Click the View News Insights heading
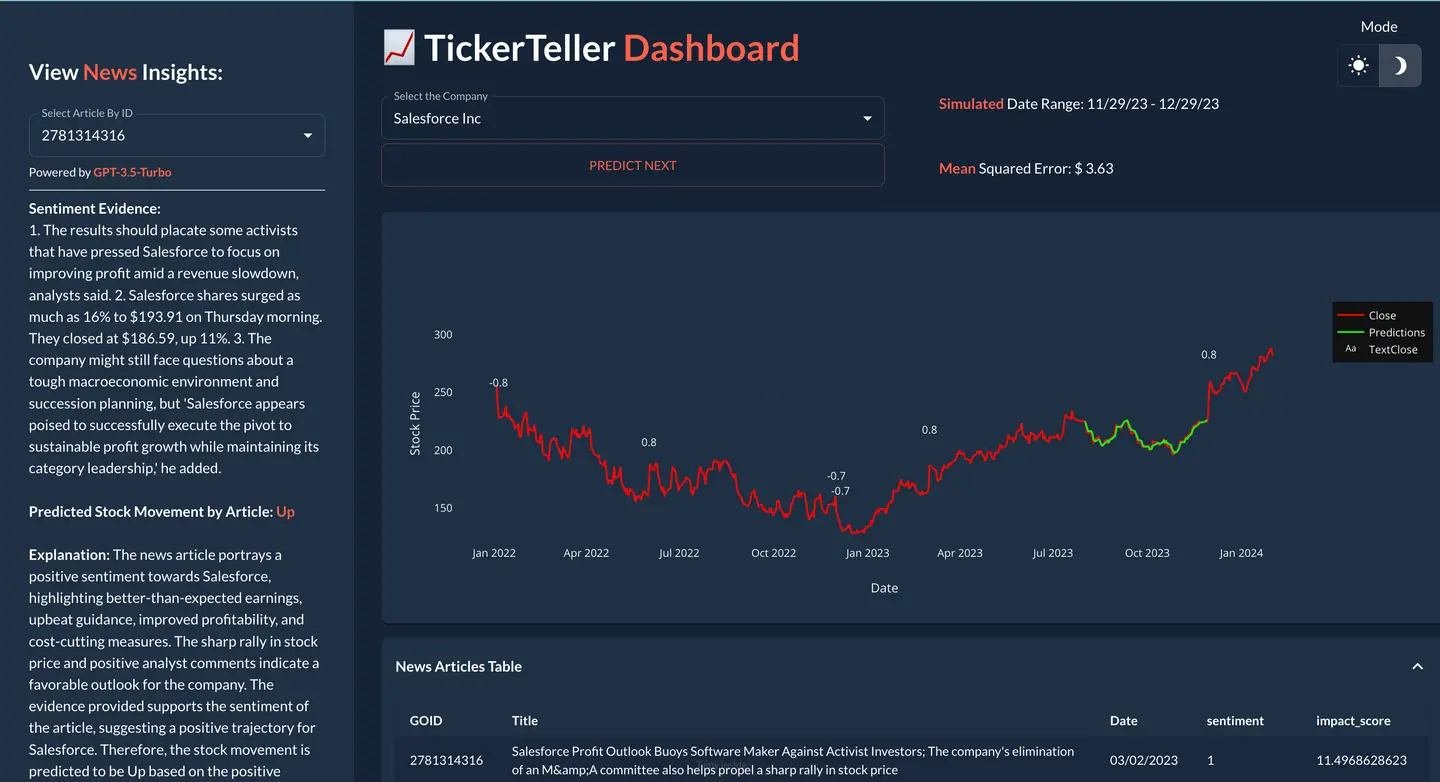Screen dimensions: 1440x782 coord(126,72)
